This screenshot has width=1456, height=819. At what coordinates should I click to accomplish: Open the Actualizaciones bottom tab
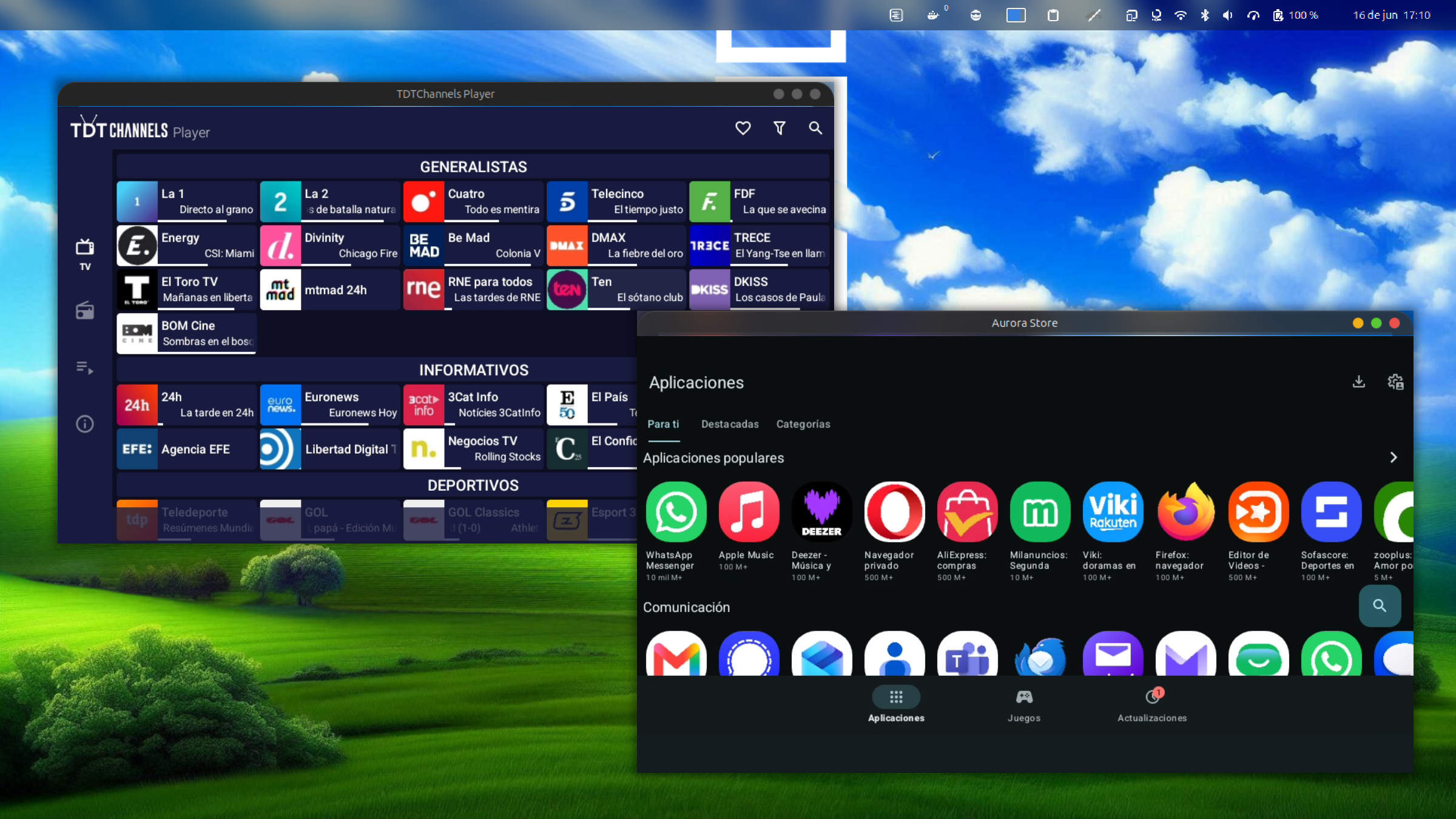tap(1152, 706)
